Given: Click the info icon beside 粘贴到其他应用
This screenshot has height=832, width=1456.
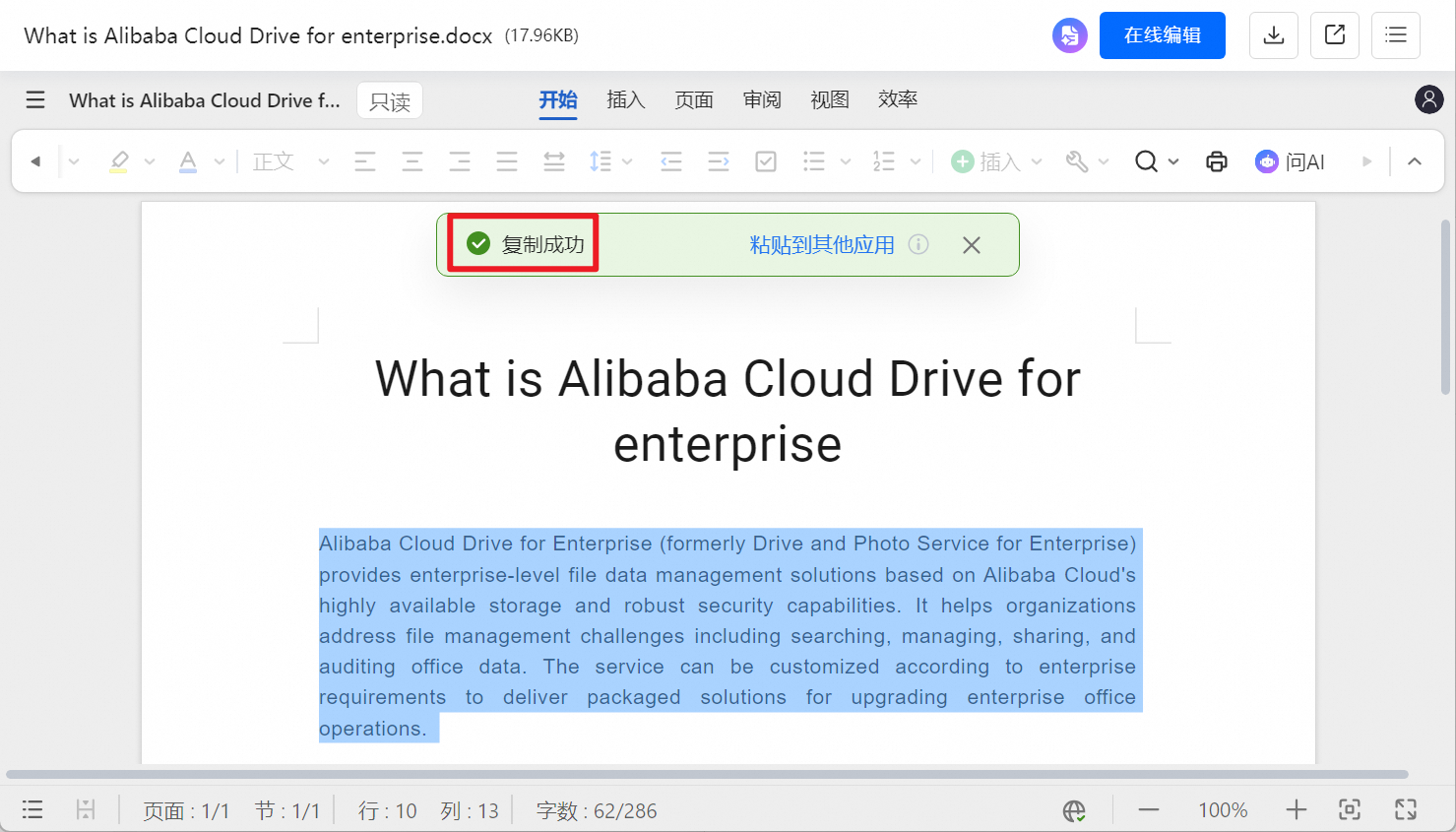Looking at the screenshot, I should coord(918,244).
